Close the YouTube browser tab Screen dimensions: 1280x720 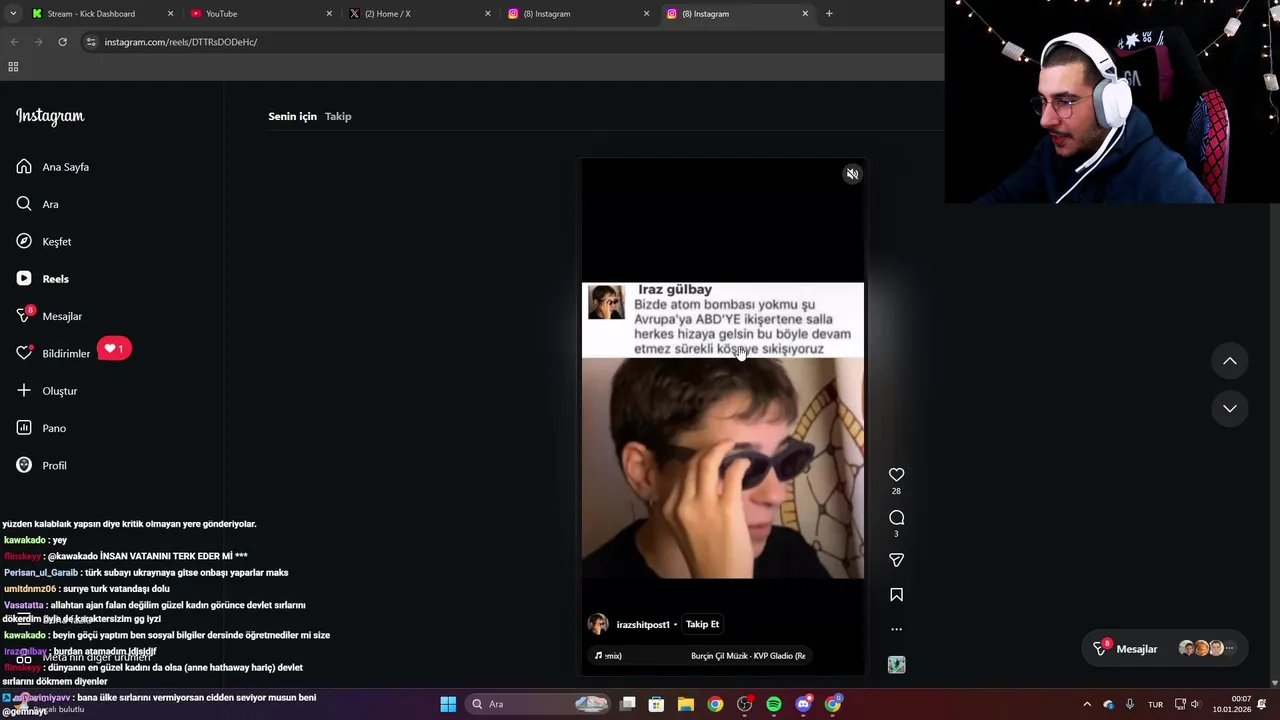click(x=329, y=14)
